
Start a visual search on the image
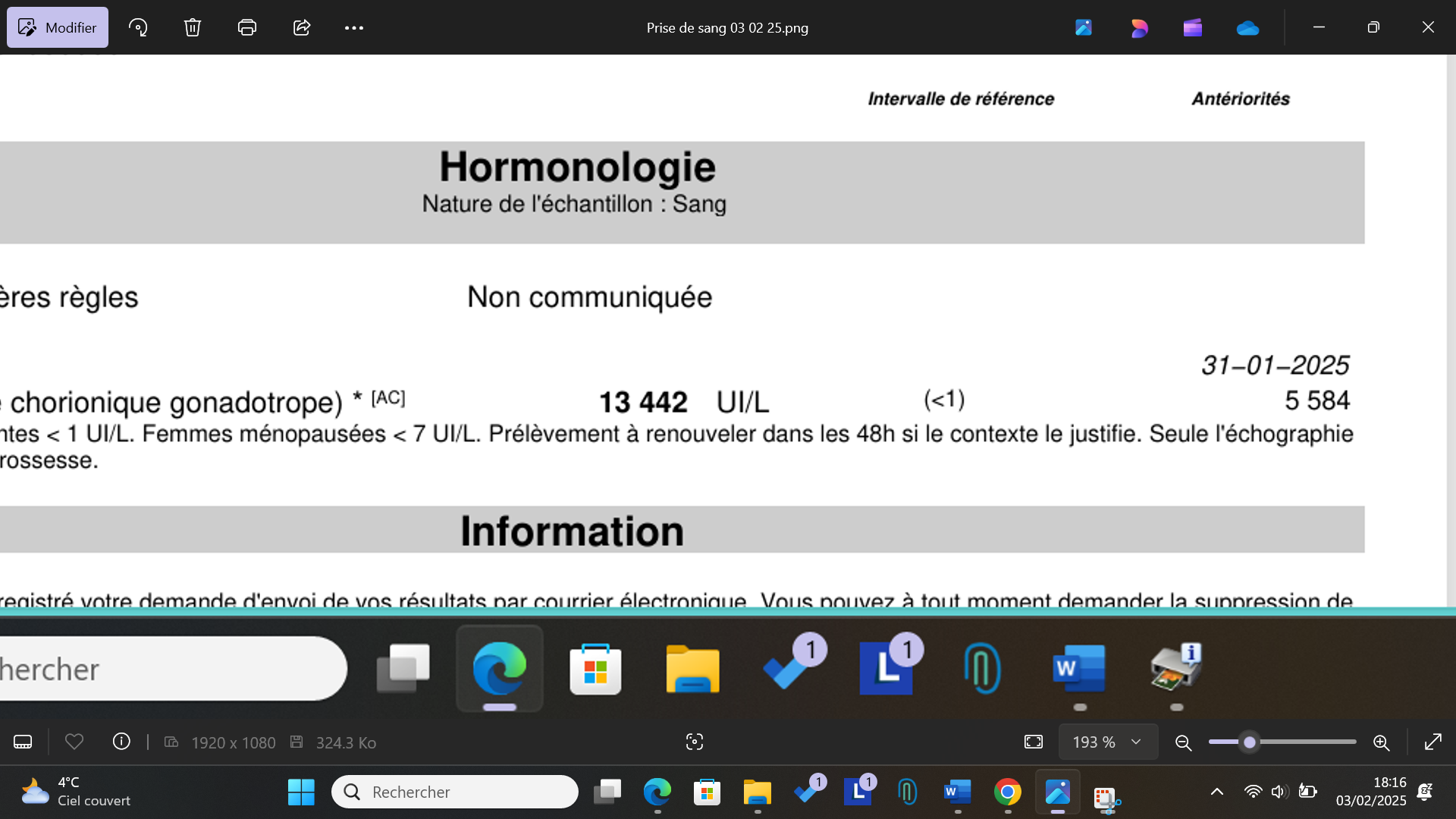[695, 742]
